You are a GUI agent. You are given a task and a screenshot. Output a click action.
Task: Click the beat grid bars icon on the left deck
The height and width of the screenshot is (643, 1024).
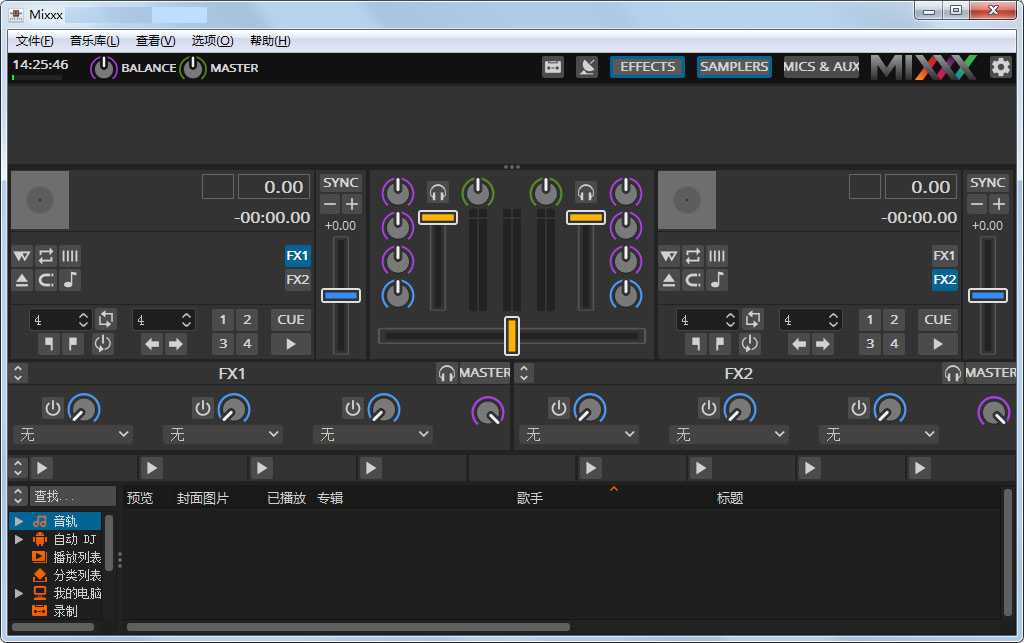coord(70,255)
